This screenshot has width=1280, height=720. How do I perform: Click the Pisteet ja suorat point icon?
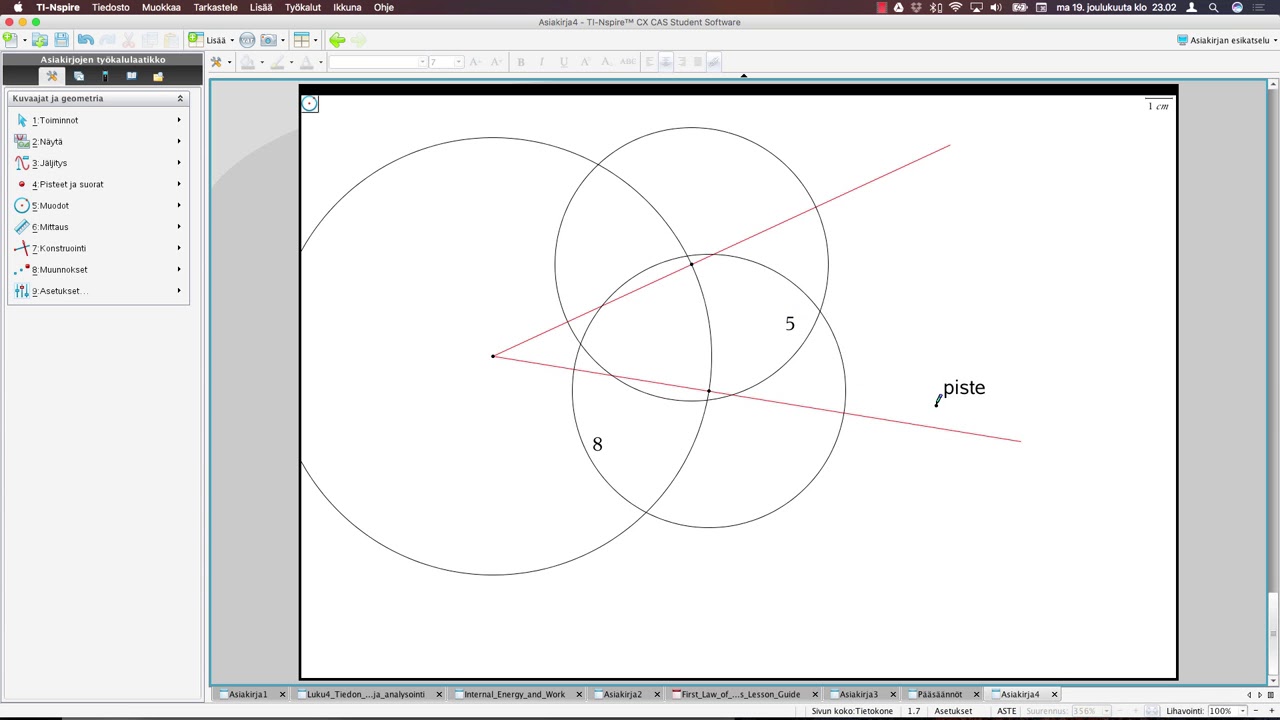click(22, 184)
